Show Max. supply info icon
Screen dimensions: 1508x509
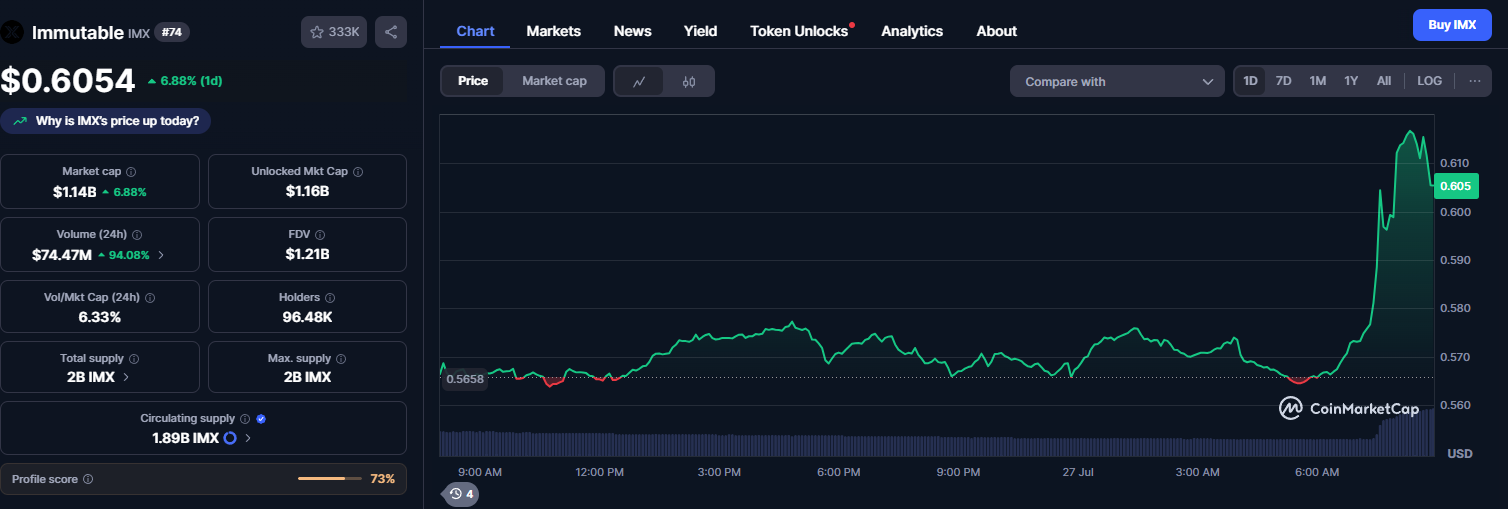[341, 359]
